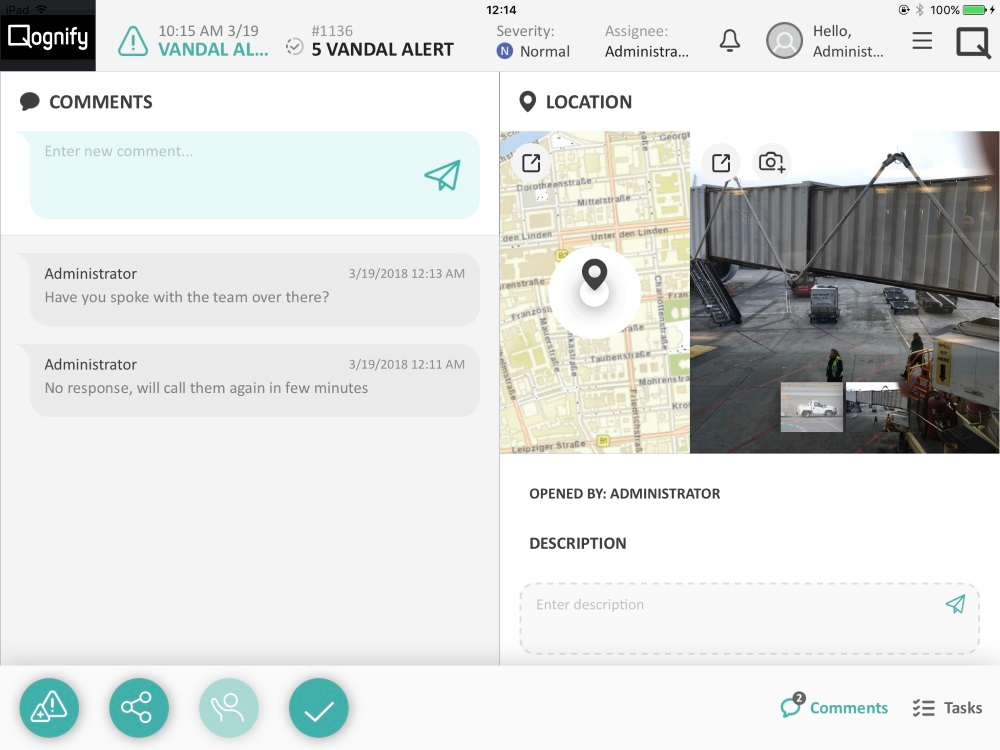Viewport: 1000px width, 750px height.
Task: Open search via the magnifier icon
Action: (x=971, y=43)
